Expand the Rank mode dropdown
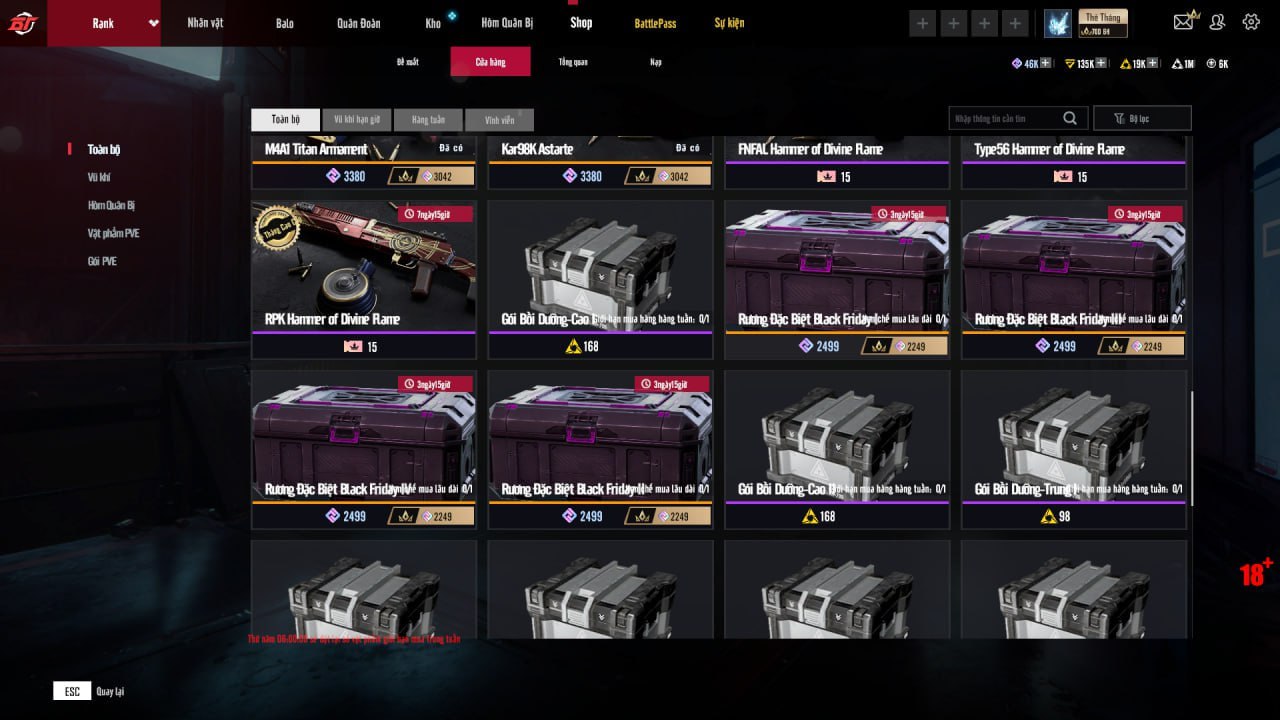 [153, 23]
